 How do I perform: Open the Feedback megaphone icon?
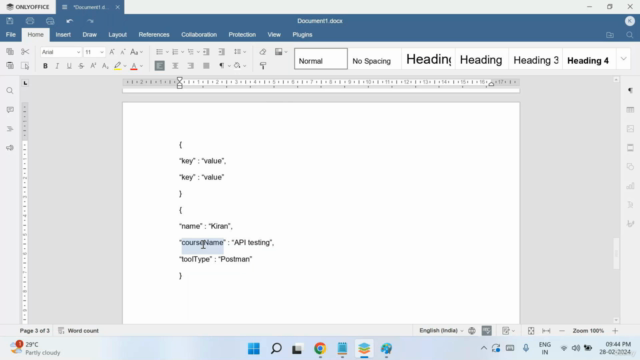(x=10, y=148)
